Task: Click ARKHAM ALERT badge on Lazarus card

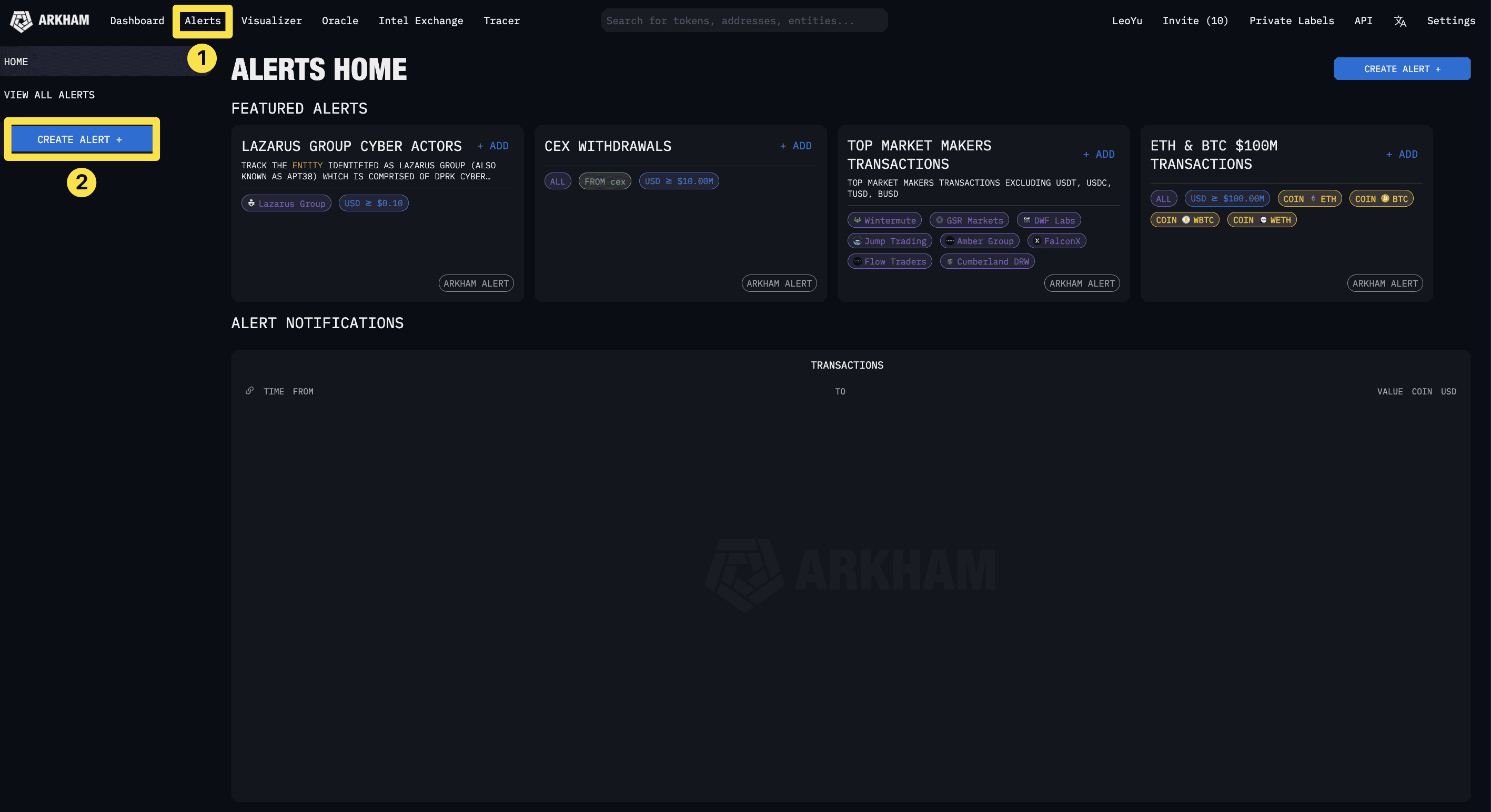Action: click(476, 283)
